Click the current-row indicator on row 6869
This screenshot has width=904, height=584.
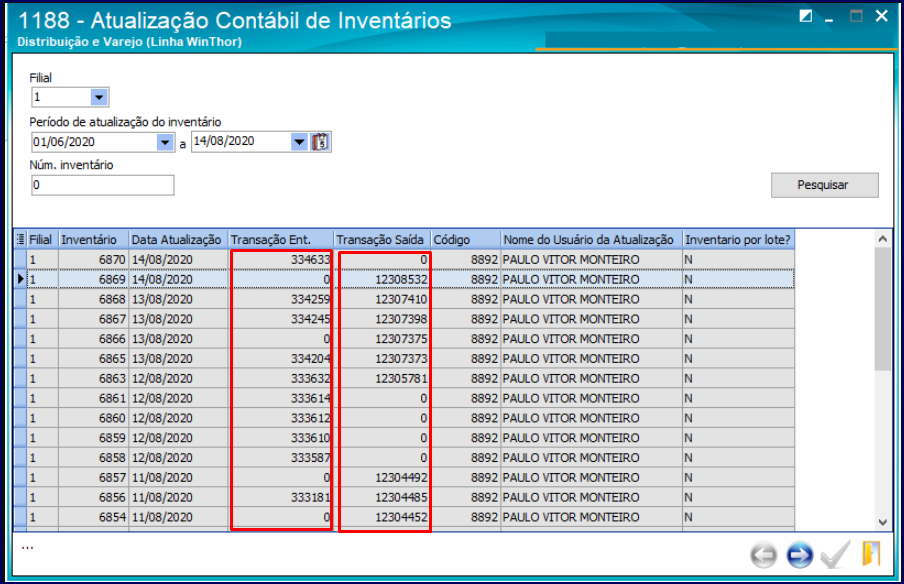(x=21, y=280)
